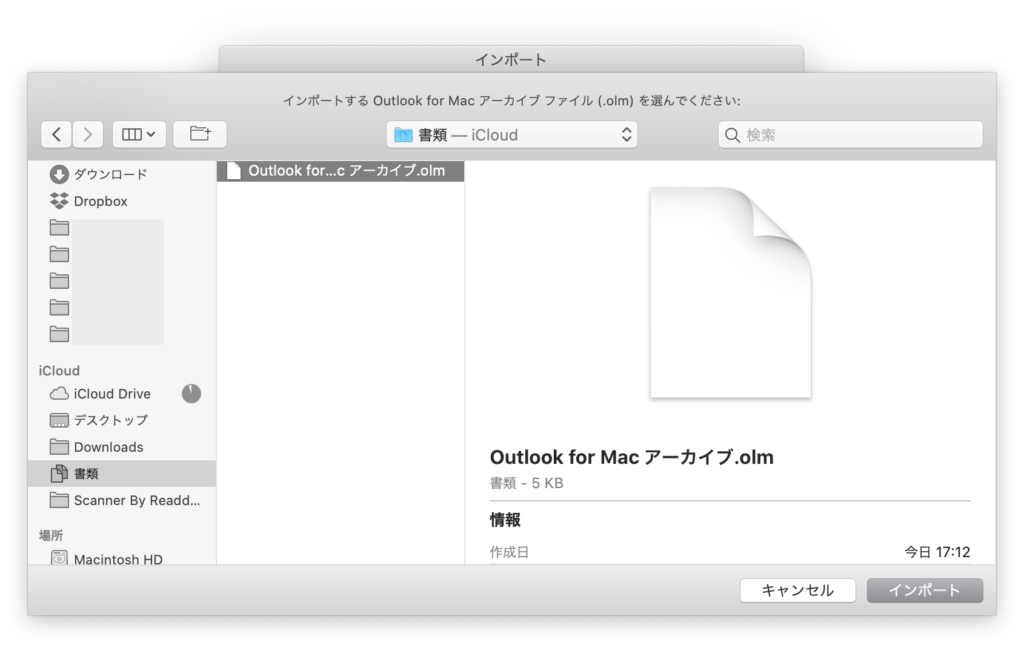Viewport: 1024px width, 648px height.
Task: Open the Scanner By Readd... folder
Action: tap(121, 500)
